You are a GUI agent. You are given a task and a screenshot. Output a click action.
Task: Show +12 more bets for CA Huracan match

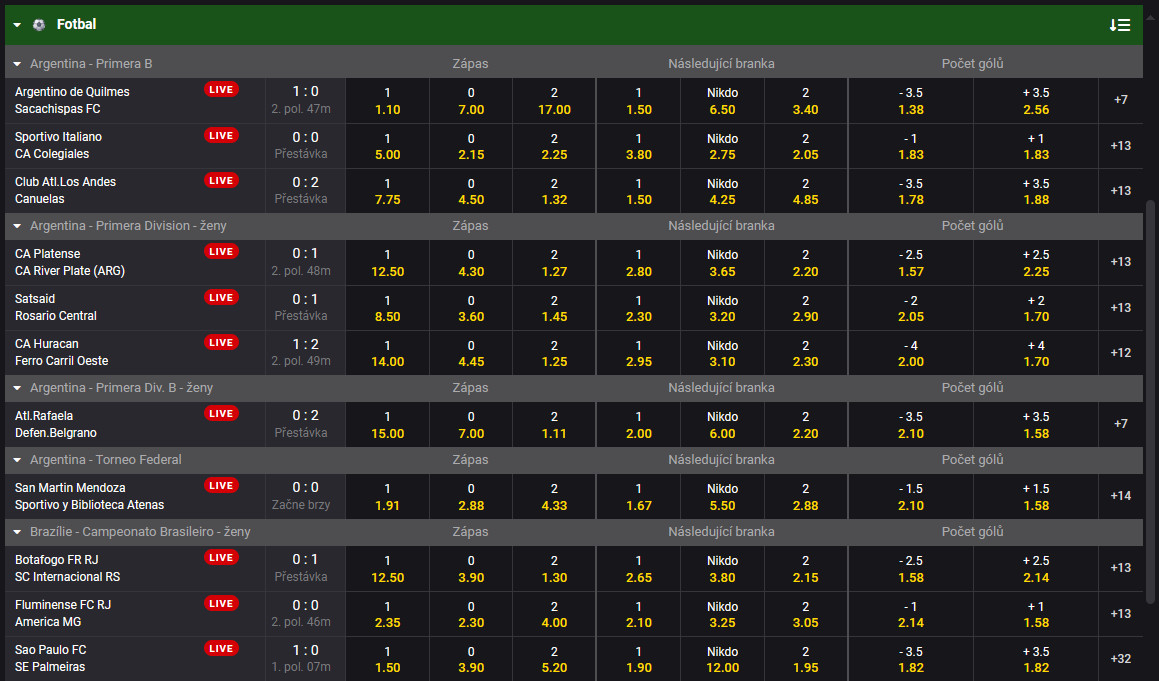[1121, 353]
